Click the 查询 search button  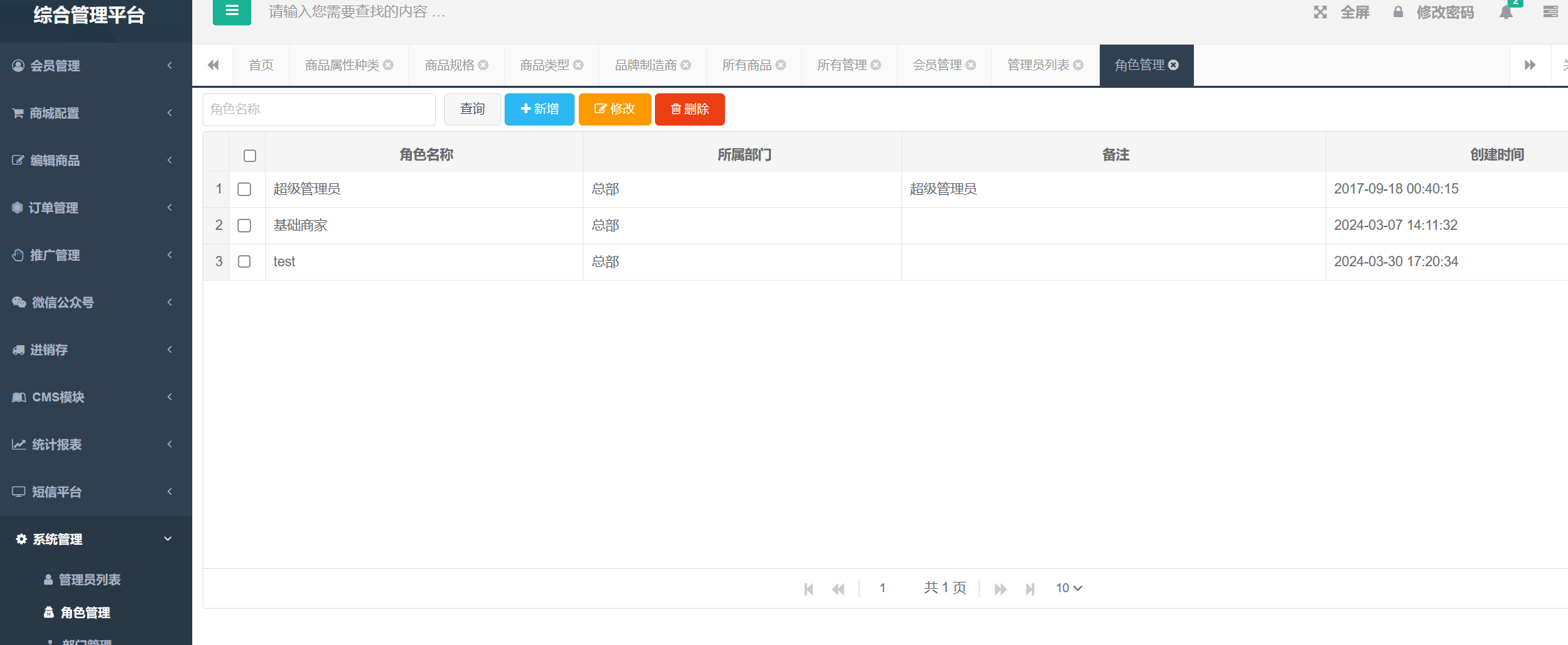coord(472,109)
